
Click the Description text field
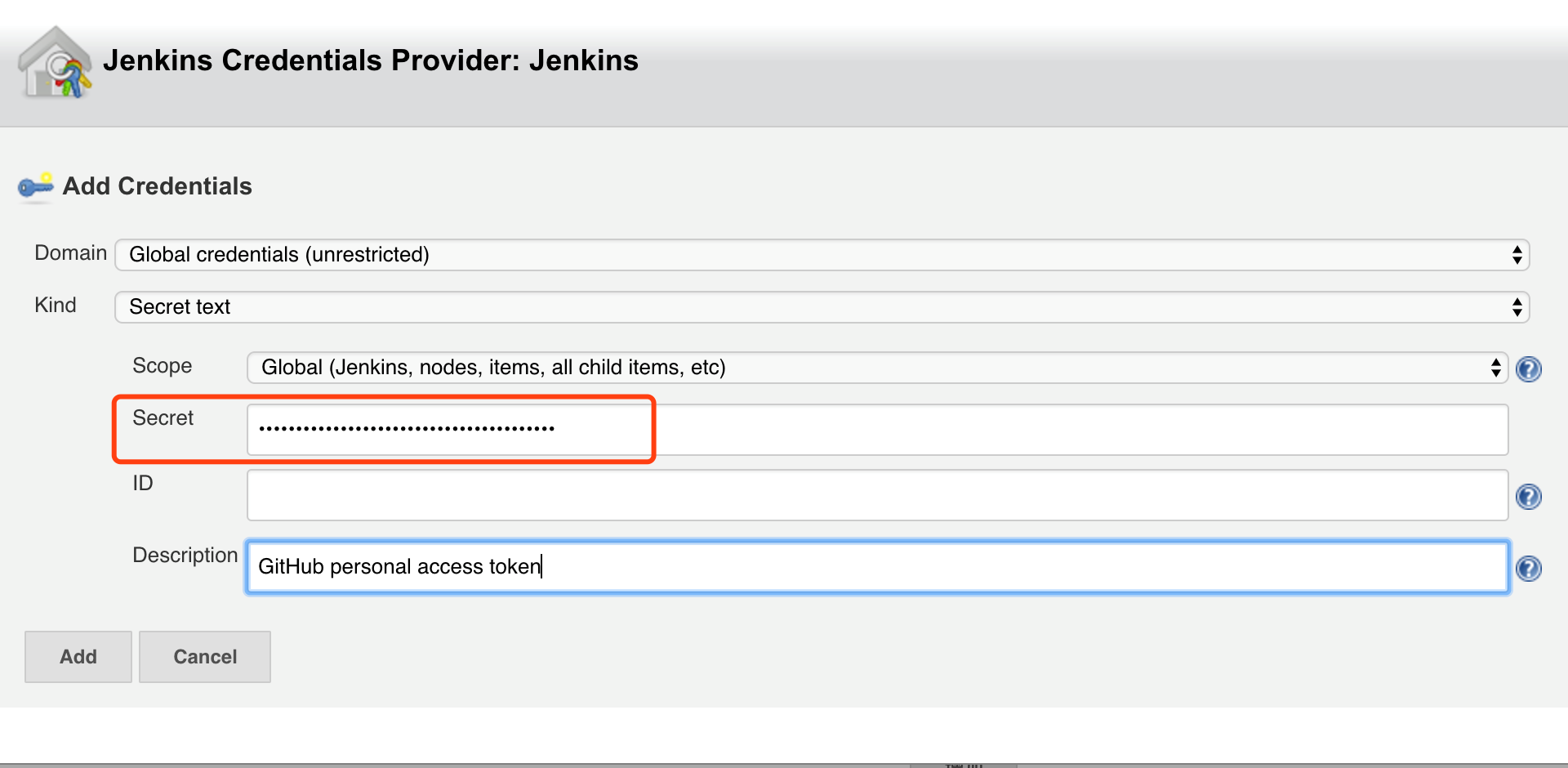pyautogui.click(x=877, y=567)
